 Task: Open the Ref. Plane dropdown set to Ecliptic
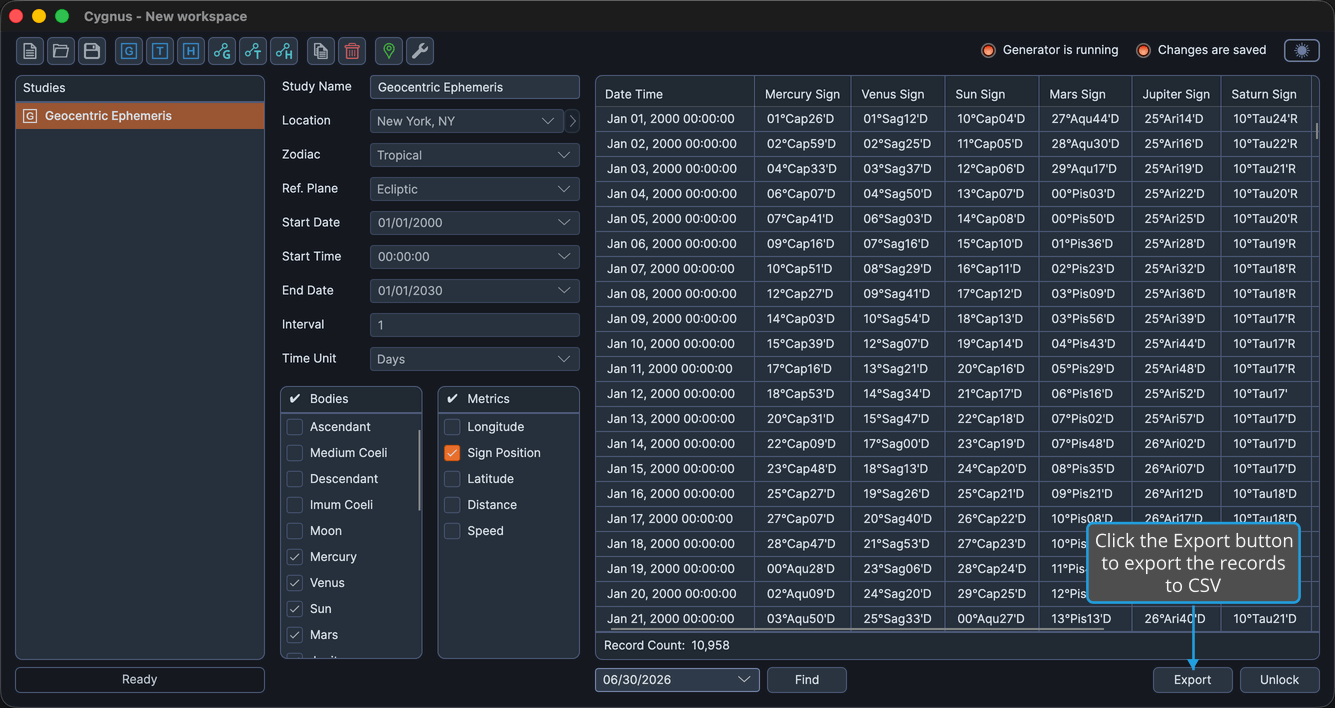click(x=475, y=189)
